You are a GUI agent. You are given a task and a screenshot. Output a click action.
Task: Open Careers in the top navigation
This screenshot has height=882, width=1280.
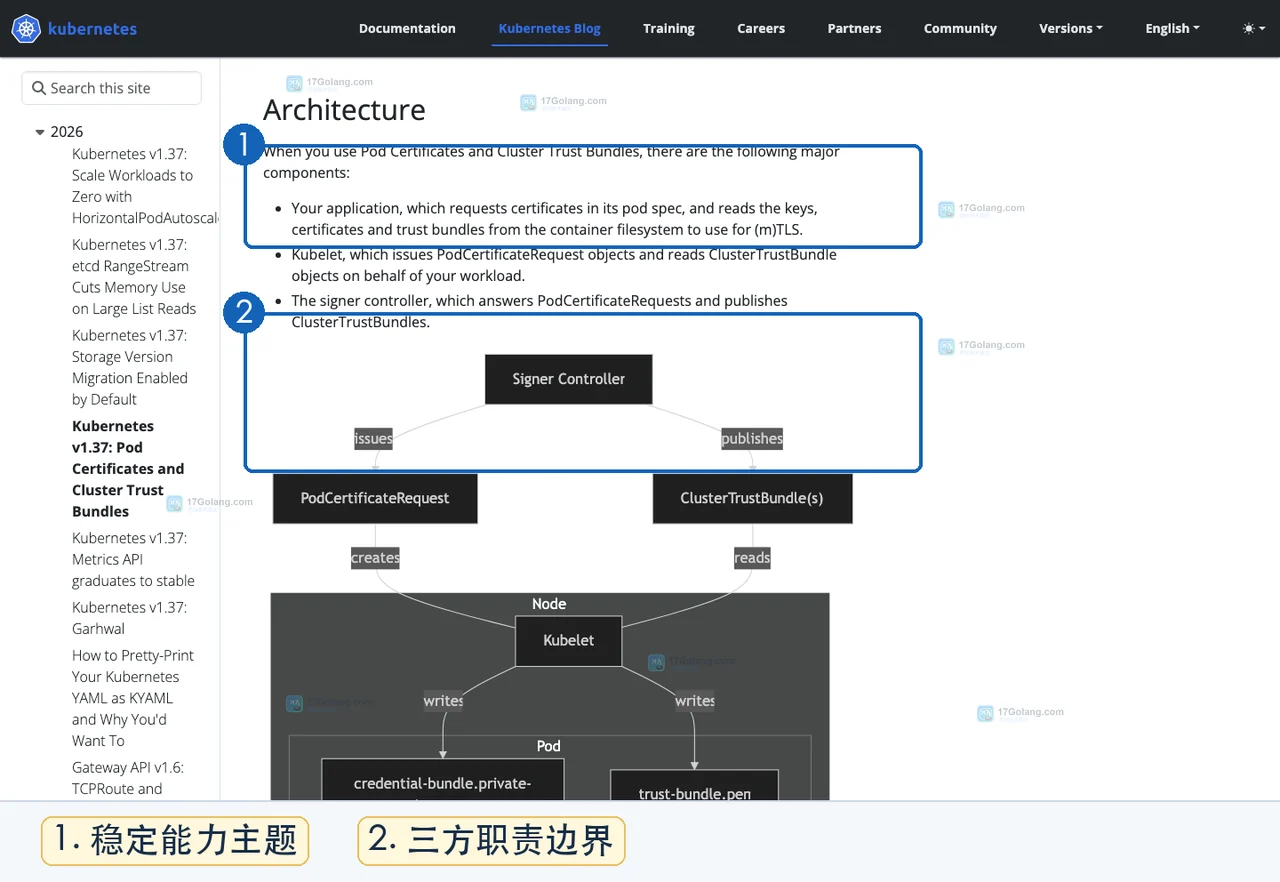tap(761, 28)
